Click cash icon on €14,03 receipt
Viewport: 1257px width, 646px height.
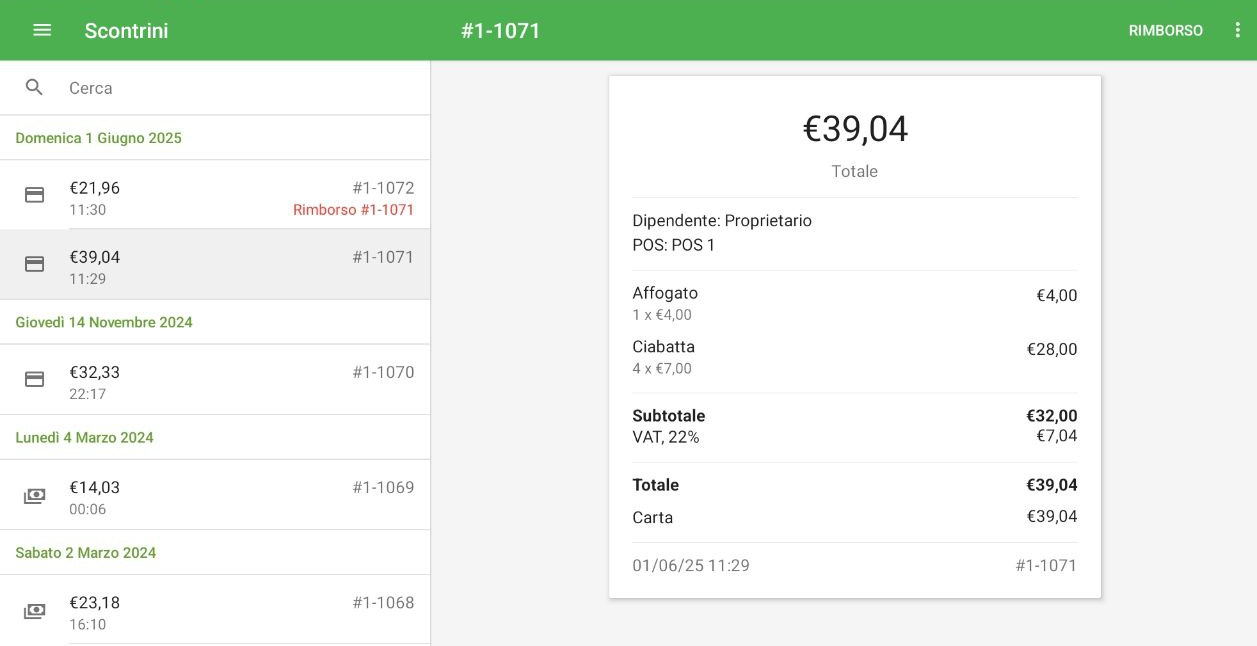tap(34, 495)
